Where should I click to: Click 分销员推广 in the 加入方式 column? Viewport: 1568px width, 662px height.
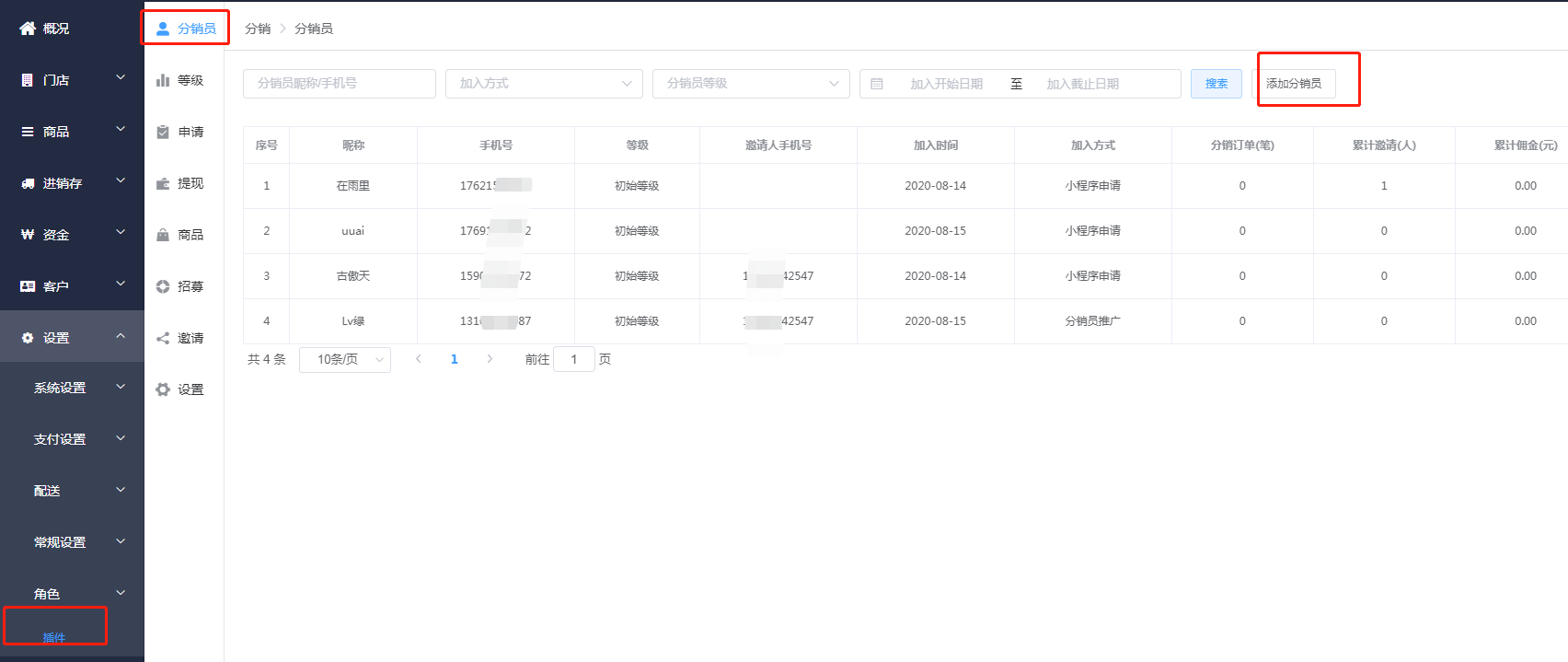click(x=1093, y=321)
